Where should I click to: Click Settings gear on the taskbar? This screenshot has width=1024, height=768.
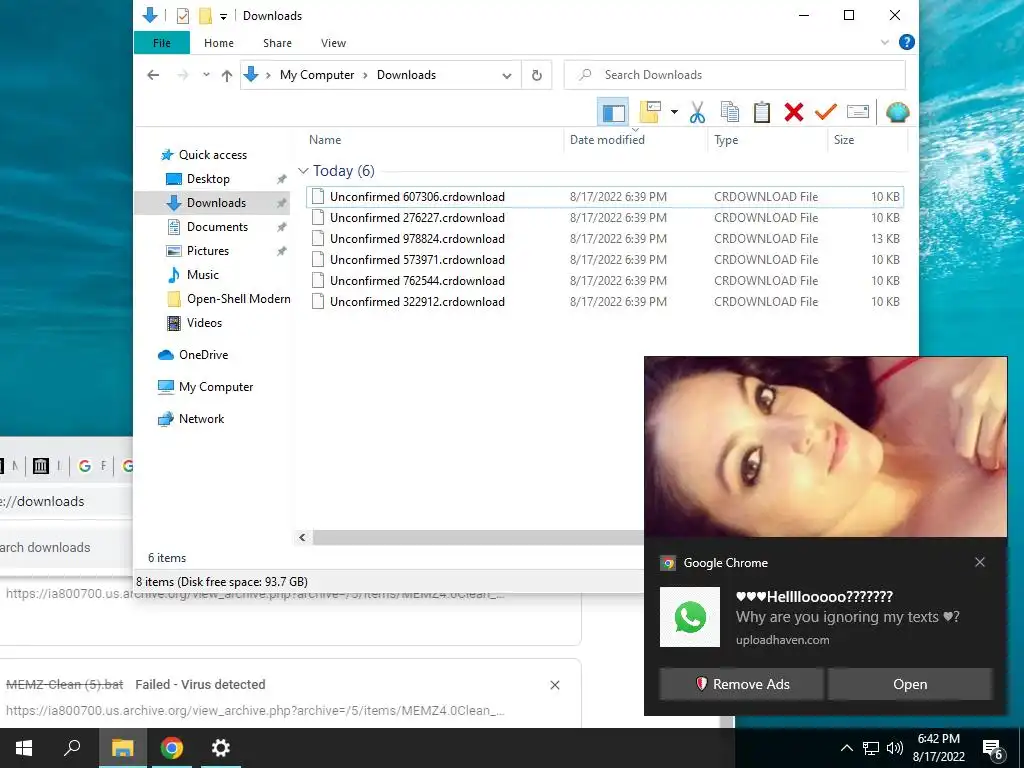point(221,748)
